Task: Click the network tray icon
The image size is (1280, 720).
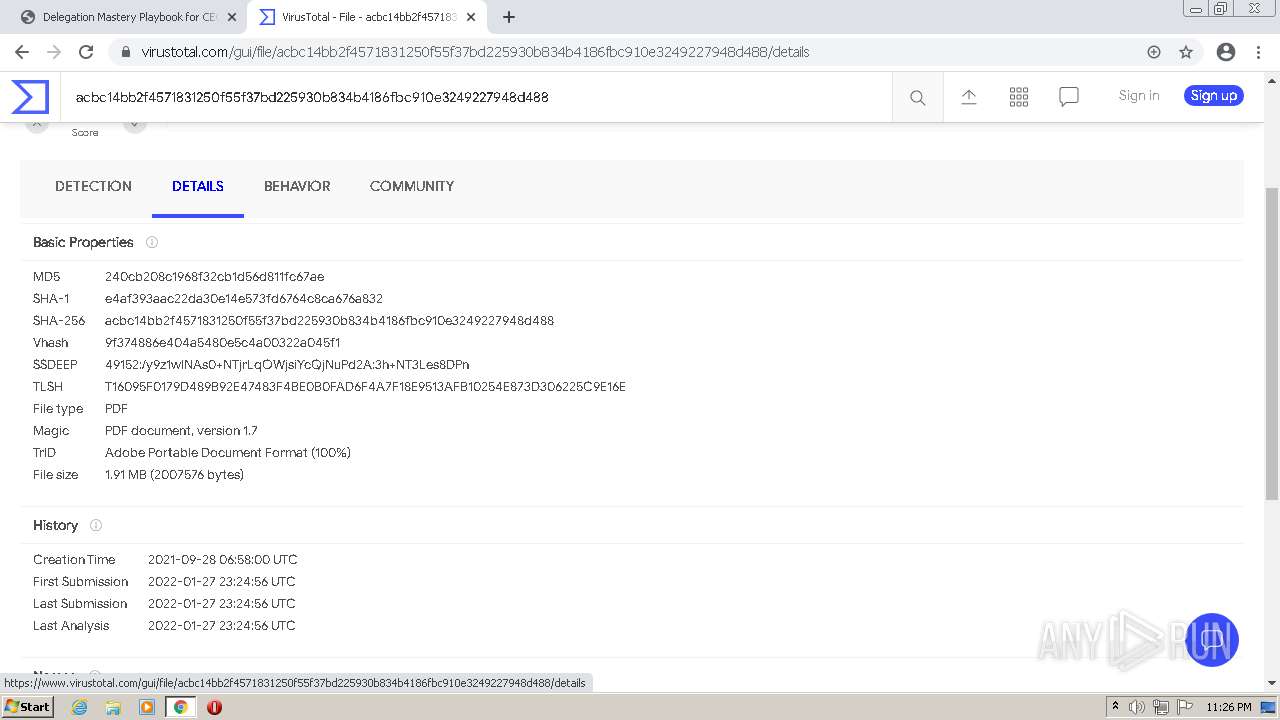Action: pyautogui.click(x=1161, y=707)
